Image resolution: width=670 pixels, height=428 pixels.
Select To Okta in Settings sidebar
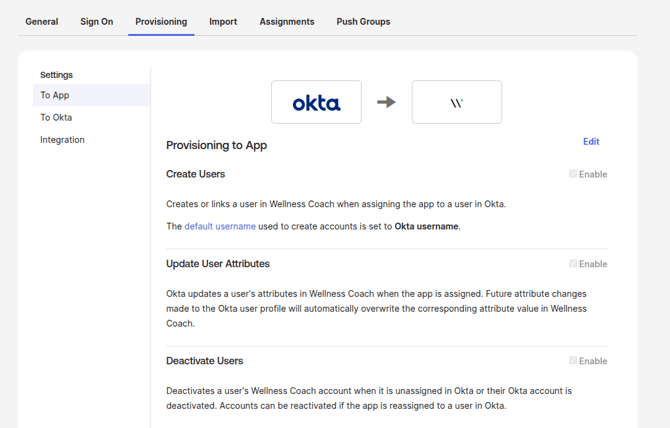[x=56, y=117]
